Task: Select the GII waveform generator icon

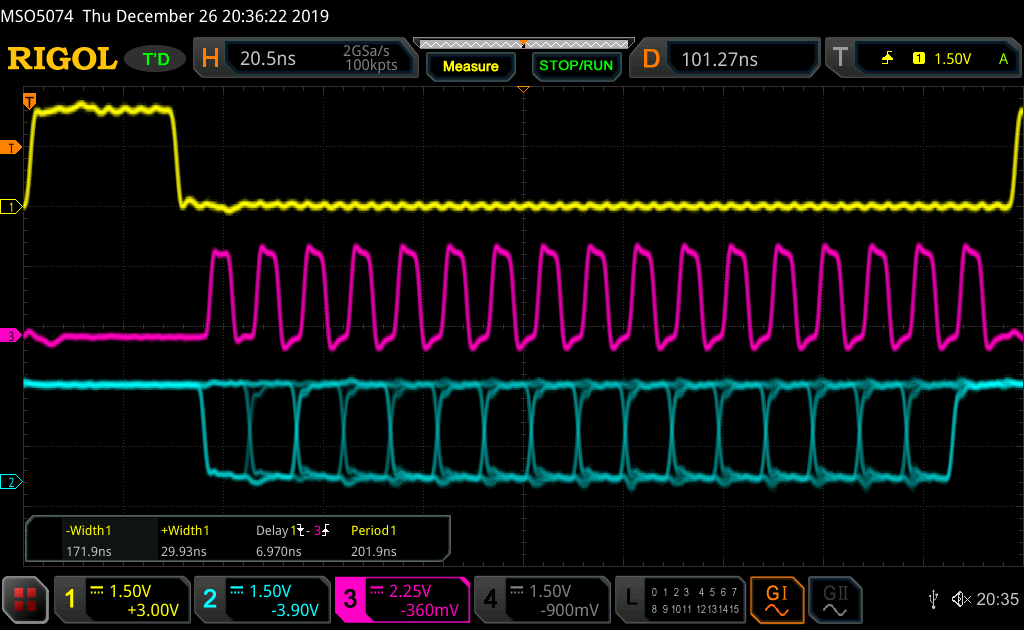Action: tap(835, 599)
